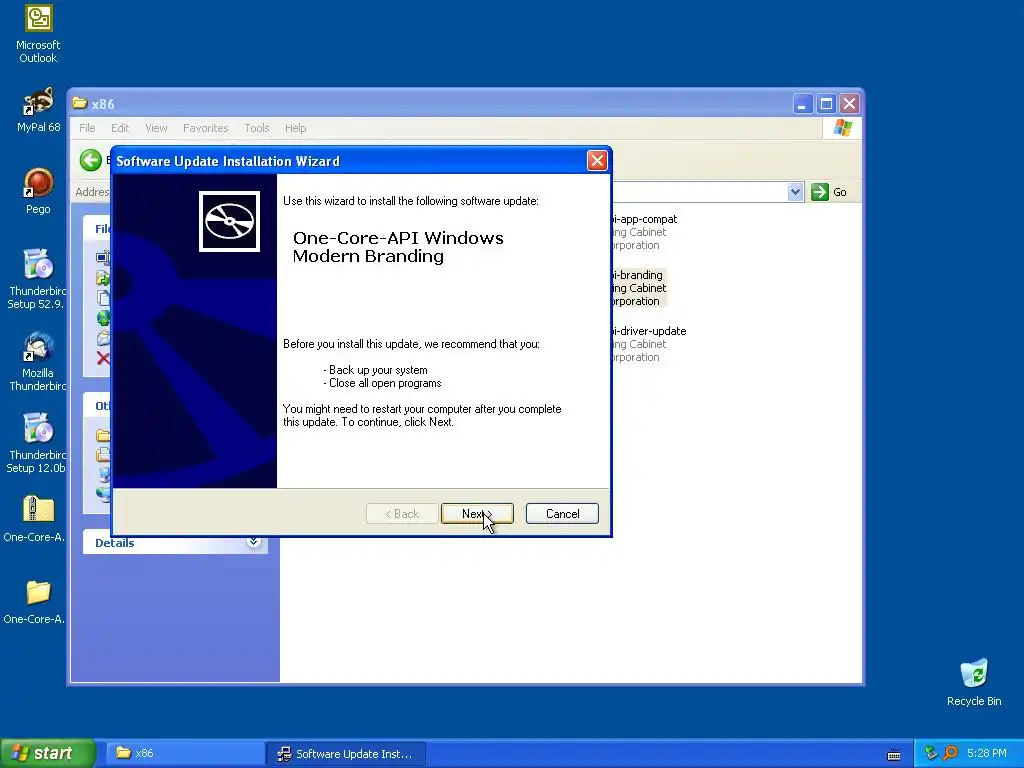
Task: Open Mozilla Thunderbird desktop shortcut
Action: (x=37, y=361)
